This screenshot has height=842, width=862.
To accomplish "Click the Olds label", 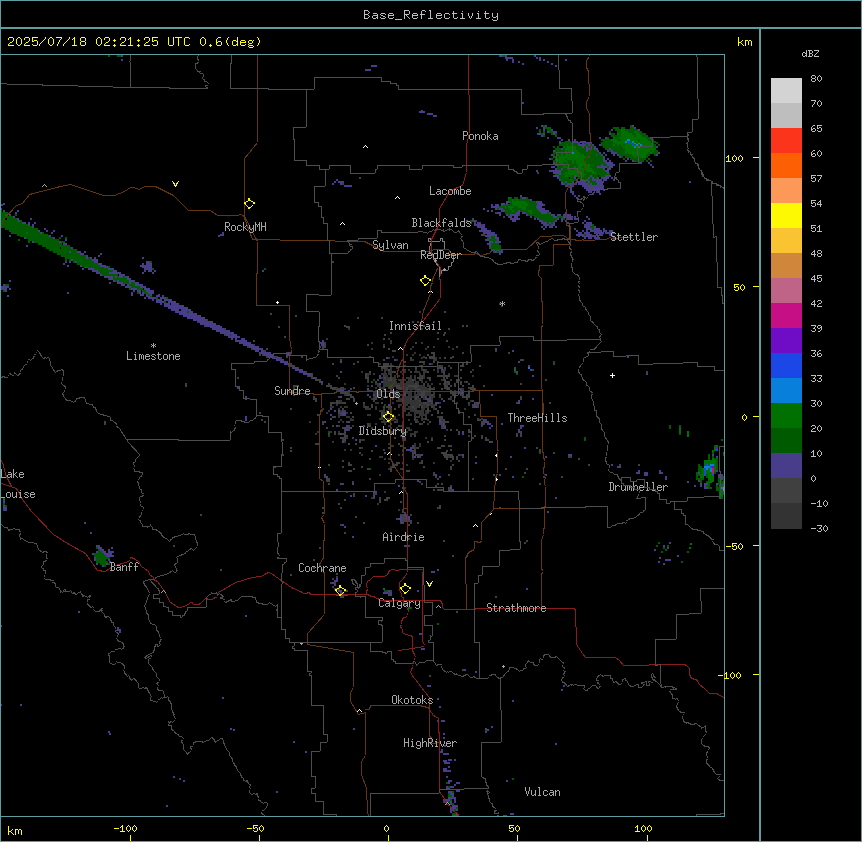I will (388, 394).
